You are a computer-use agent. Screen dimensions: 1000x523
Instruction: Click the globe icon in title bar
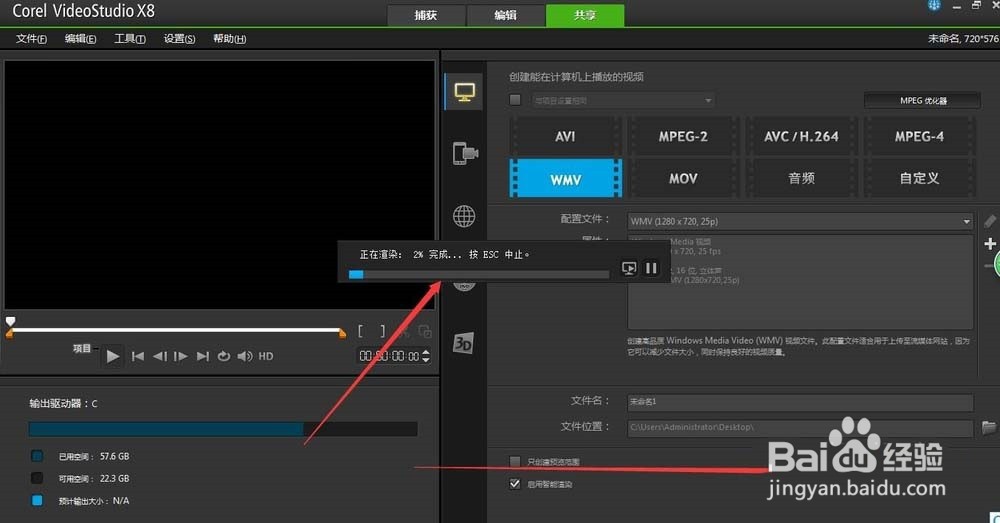coord(934,5)
